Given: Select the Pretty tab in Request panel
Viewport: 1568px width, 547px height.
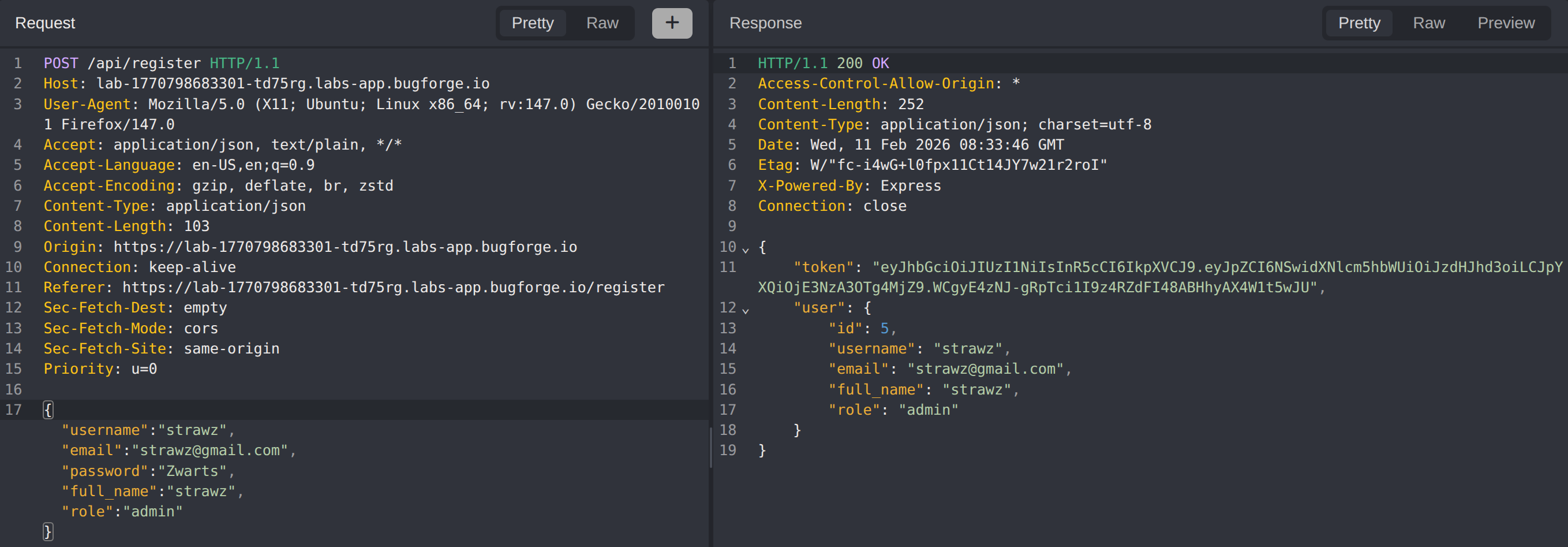Looking at the screenshot, I should point(532,23).
